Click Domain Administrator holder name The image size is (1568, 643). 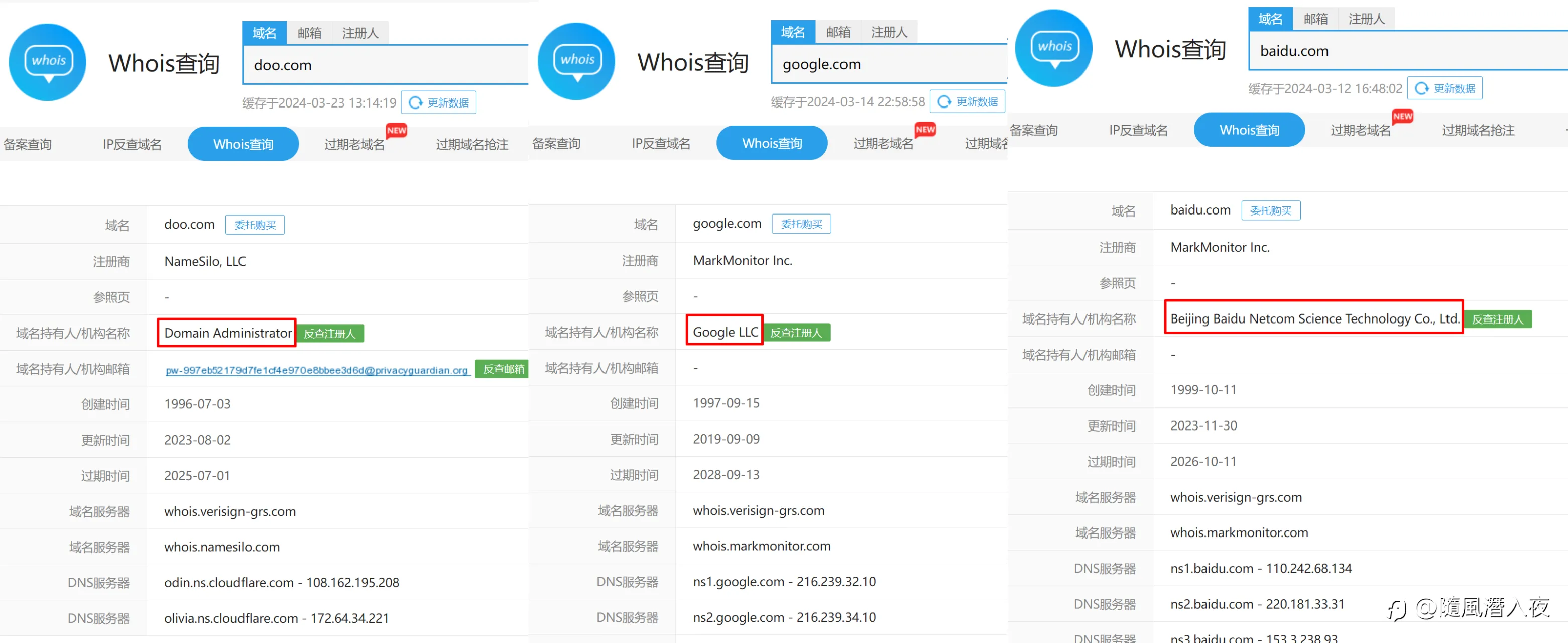point(228,333)
